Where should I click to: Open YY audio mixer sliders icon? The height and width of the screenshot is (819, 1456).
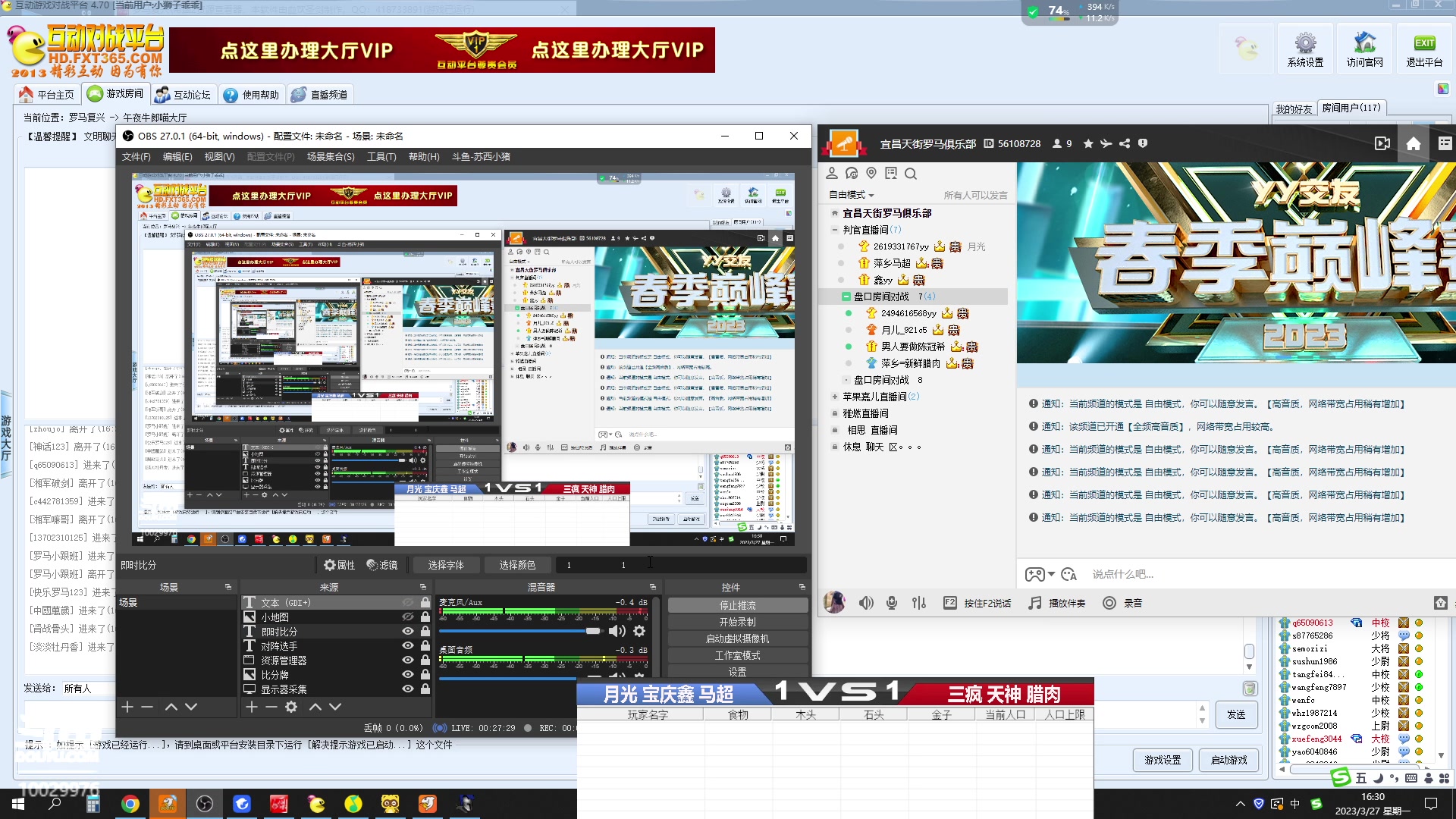(x=919, y=603)
